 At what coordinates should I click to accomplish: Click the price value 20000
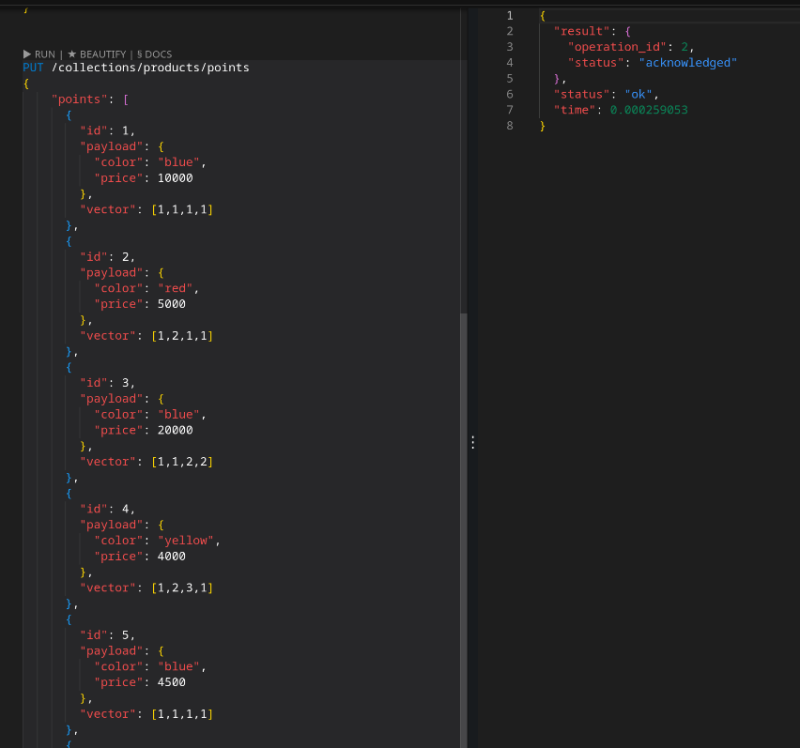[175, 430]
